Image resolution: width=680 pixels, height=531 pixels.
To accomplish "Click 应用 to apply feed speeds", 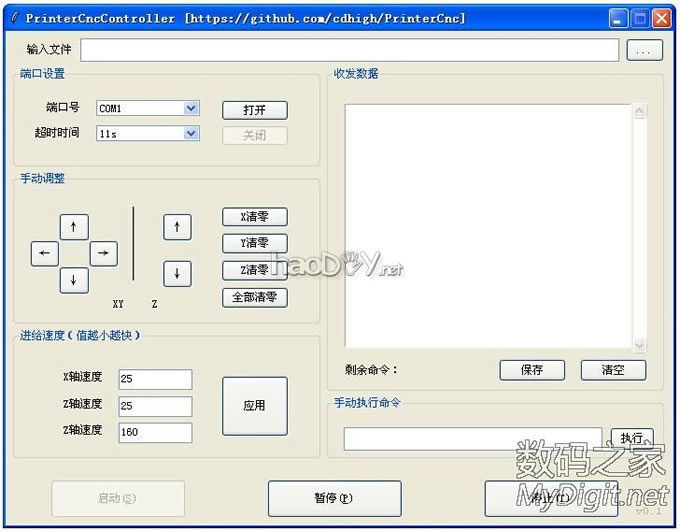I will [x=254, y=405].
